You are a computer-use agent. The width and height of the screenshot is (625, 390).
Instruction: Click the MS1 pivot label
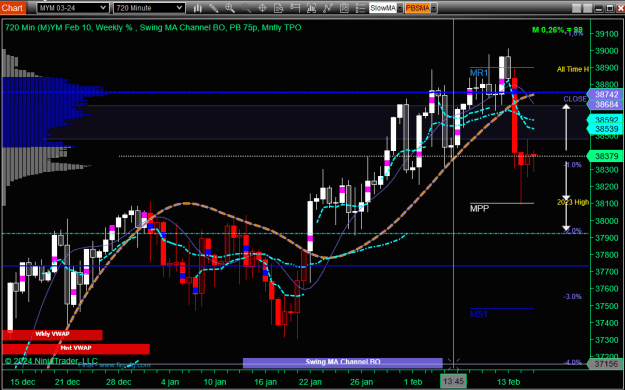479,314
